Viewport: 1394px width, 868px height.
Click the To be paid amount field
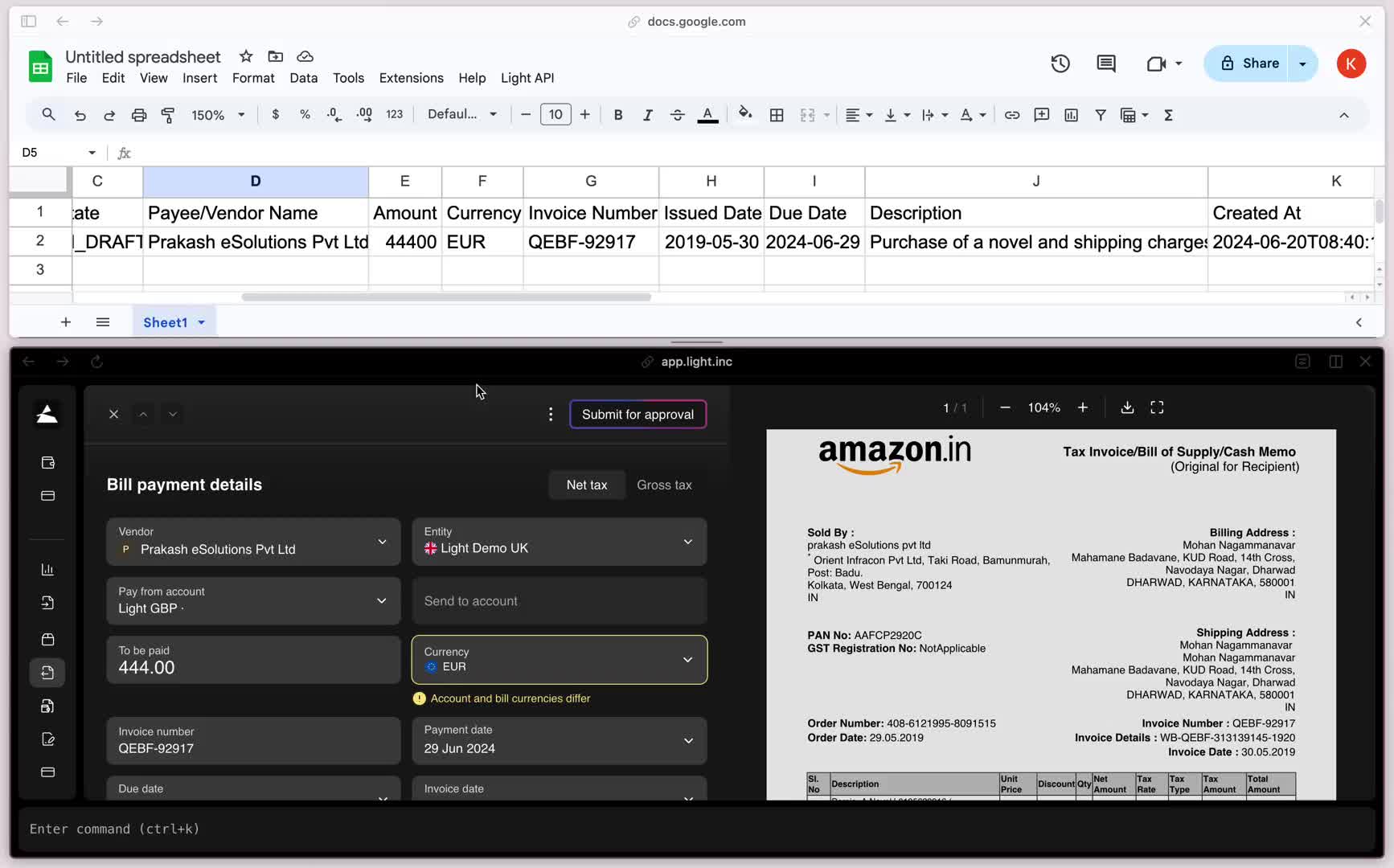[253, 660]
